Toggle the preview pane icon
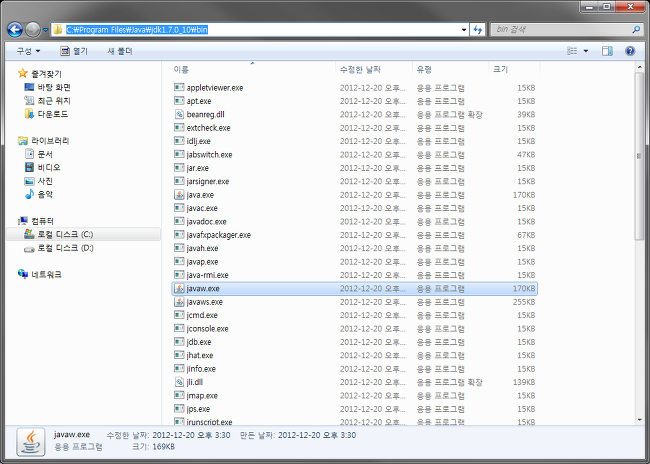The width and height of the screenshot is (650, 464). coord(607,51)
